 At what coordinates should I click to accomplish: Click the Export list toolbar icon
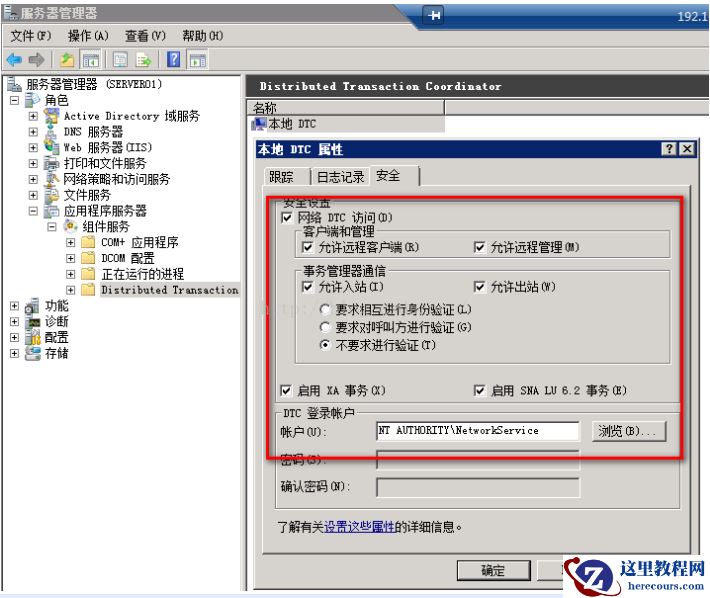pyautogui.click(x=144, y=59)
